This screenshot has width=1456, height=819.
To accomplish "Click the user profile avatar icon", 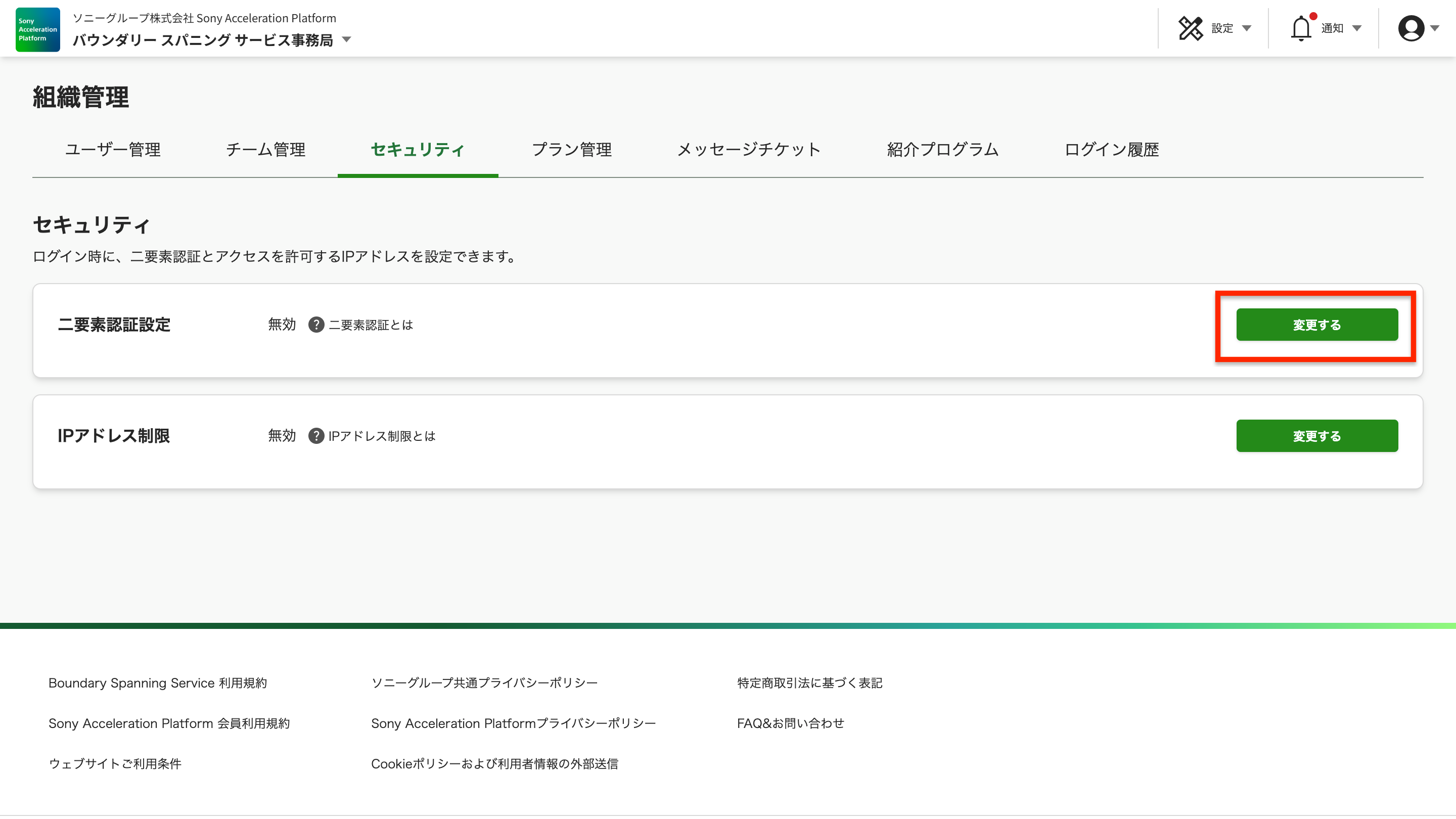I will 1411,28.
